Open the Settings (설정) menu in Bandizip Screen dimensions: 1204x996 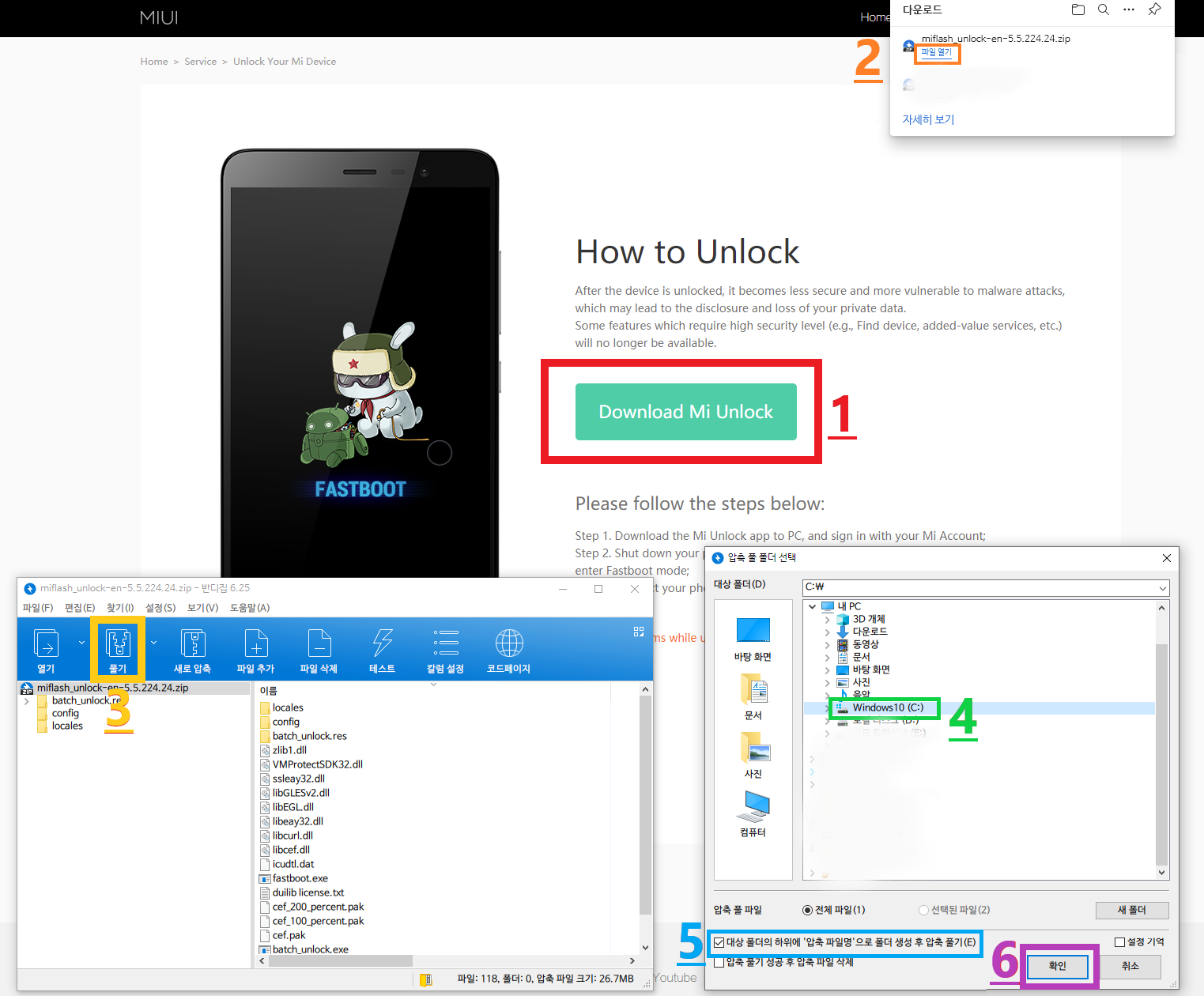coord(160,608)
